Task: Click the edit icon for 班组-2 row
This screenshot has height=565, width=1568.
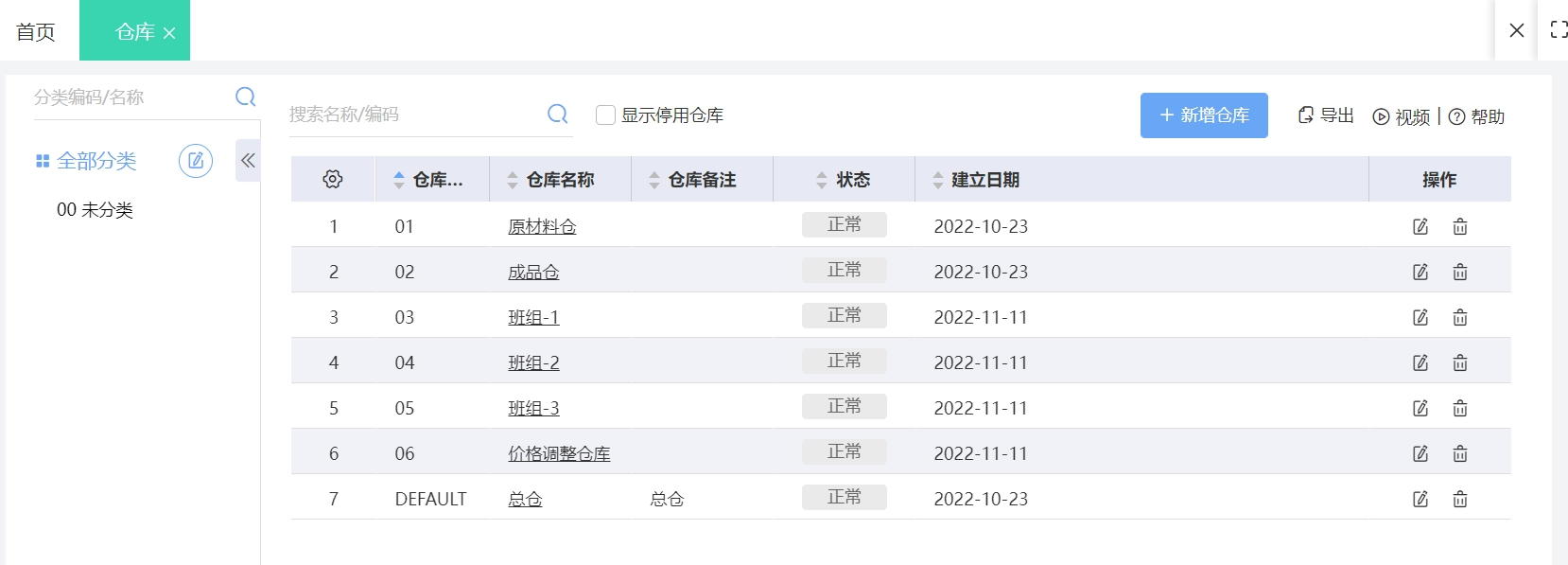Action: [x=1420, y=362]
